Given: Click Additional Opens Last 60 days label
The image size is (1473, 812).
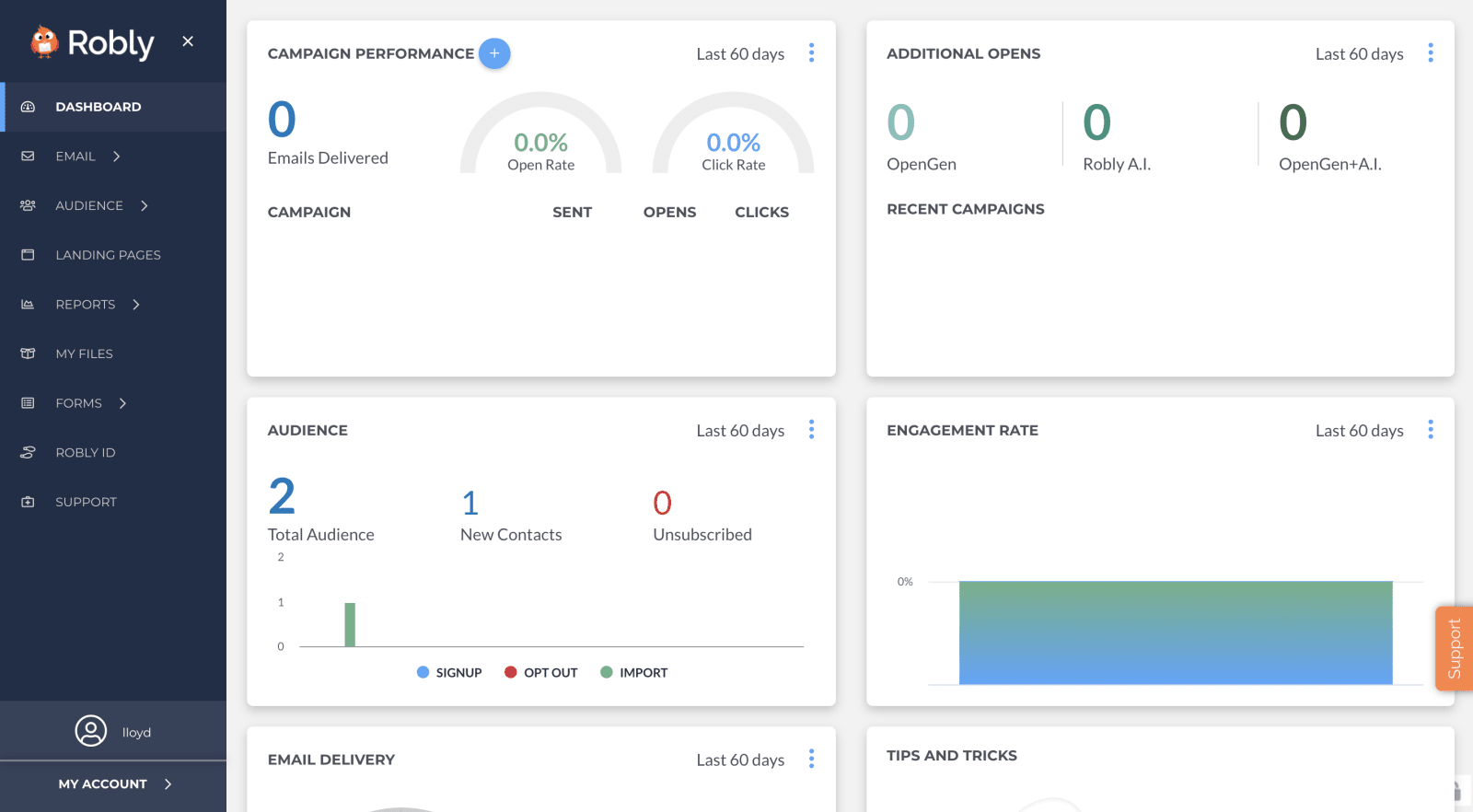Looking at the screenshot, I should tap(1360, 54).
